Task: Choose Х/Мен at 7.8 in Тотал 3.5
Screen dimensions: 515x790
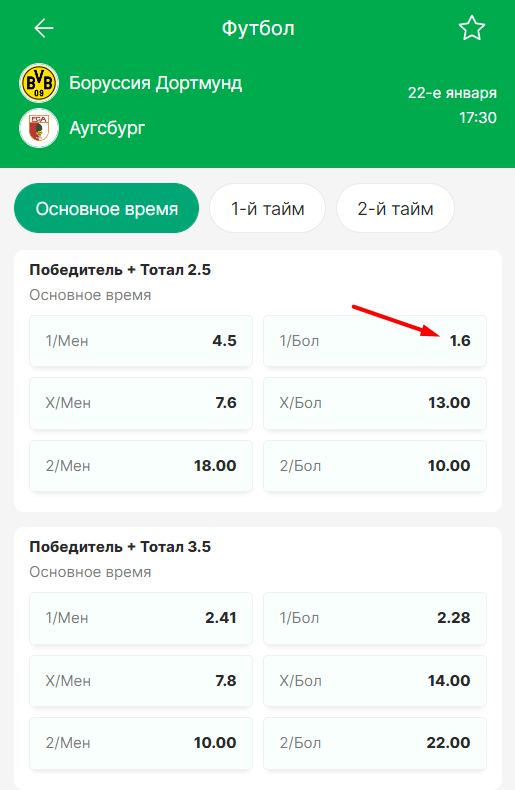Action: (141, 681)
